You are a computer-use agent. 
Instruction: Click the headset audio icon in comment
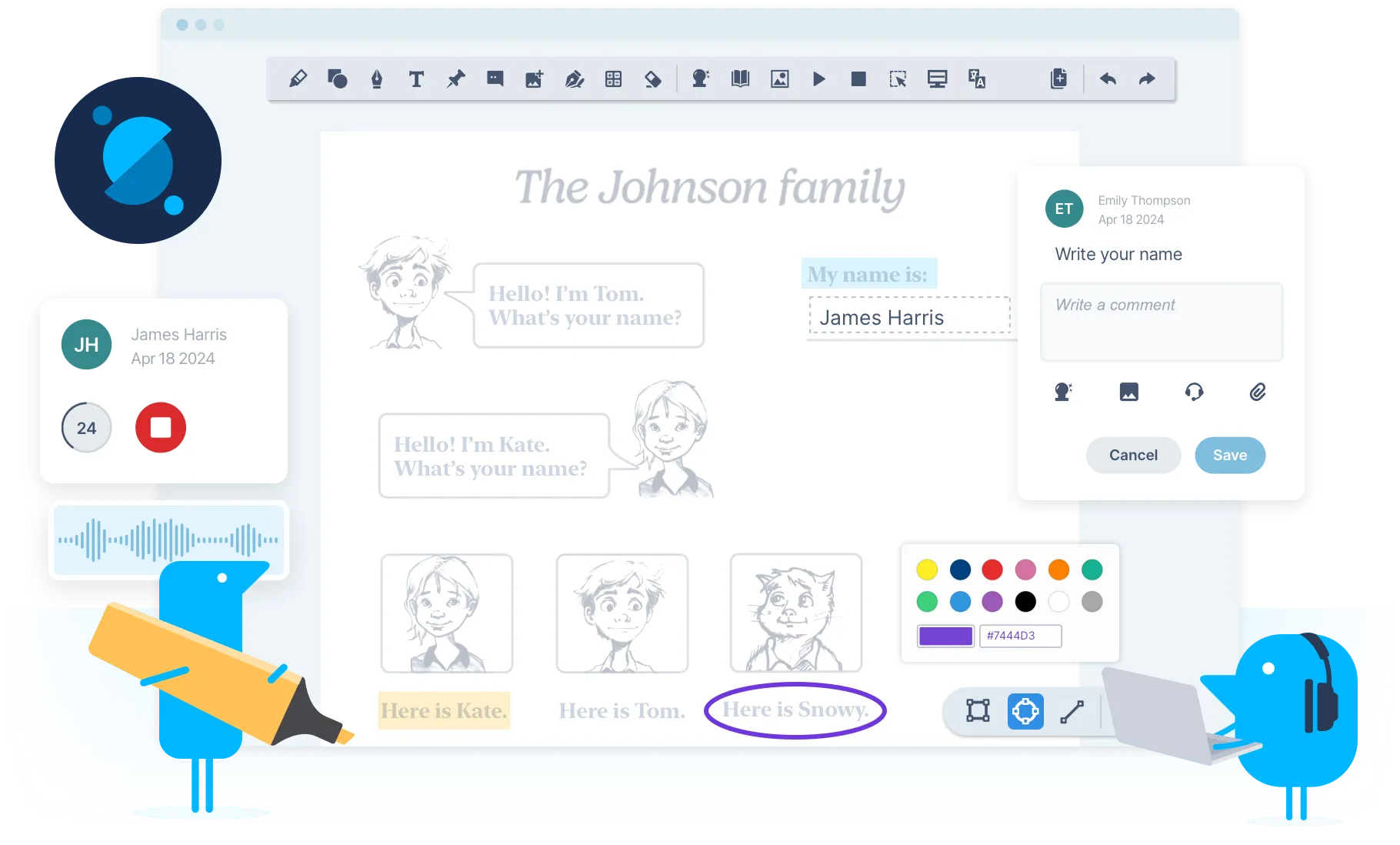1194,392
